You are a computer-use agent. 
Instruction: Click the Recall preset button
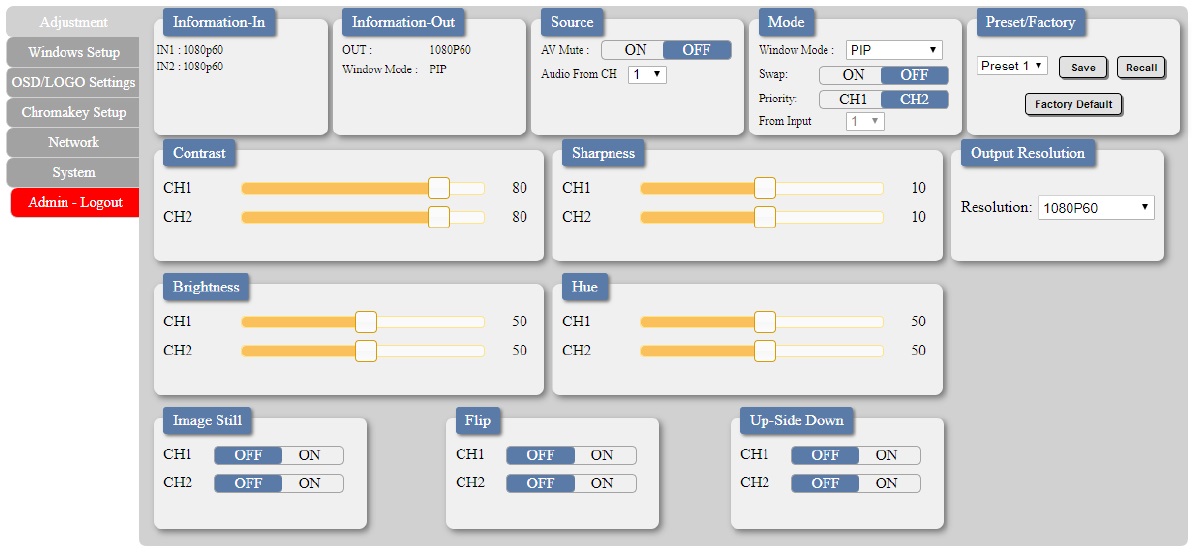point(1142,67)
